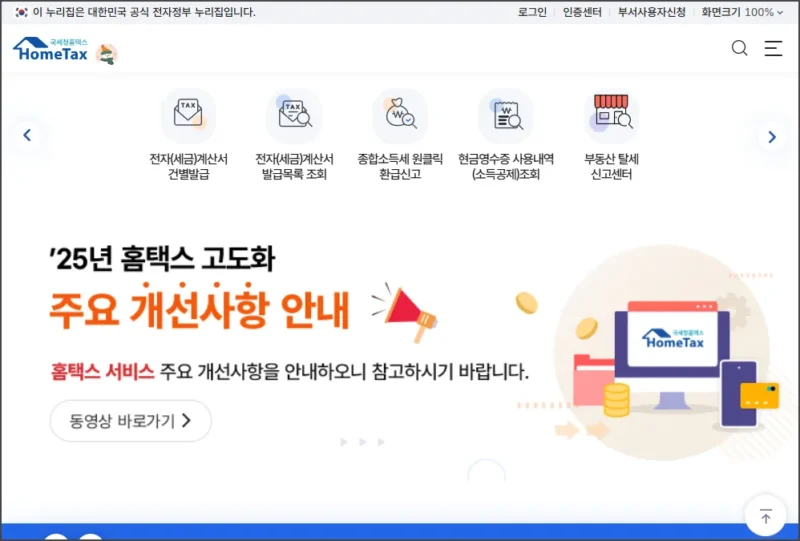The height and width of the screenshot is (541, 800).
Task: Show next quick-menu items with right arrow
Action: tap(772, 137)
